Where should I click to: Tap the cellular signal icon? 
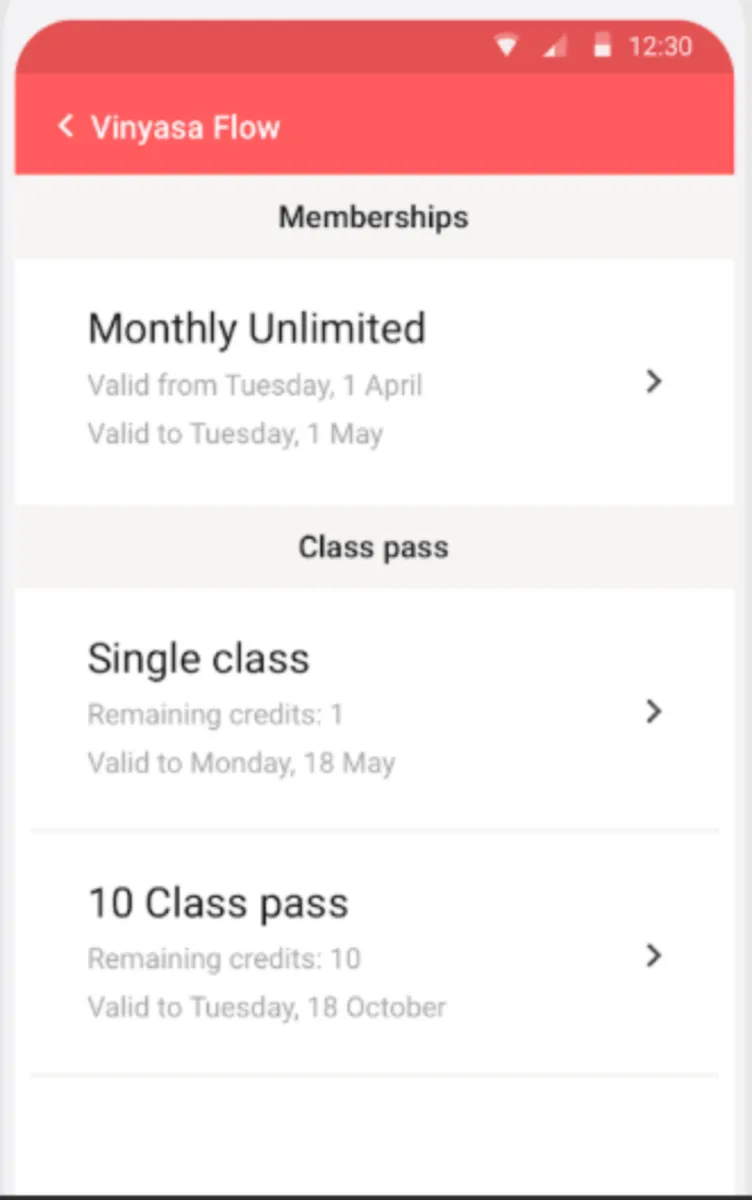coord(555,46)
